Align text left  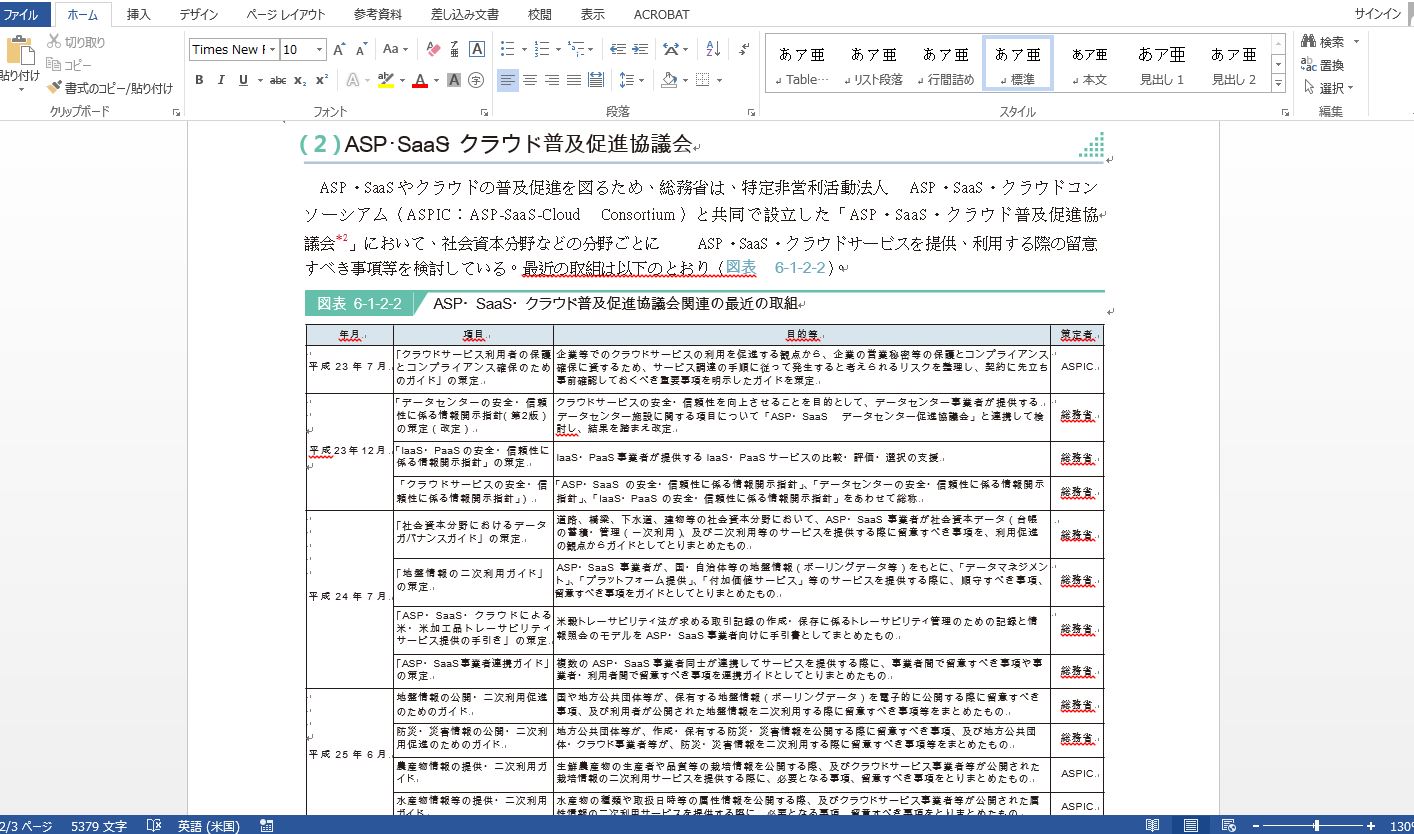pos(508,80)
